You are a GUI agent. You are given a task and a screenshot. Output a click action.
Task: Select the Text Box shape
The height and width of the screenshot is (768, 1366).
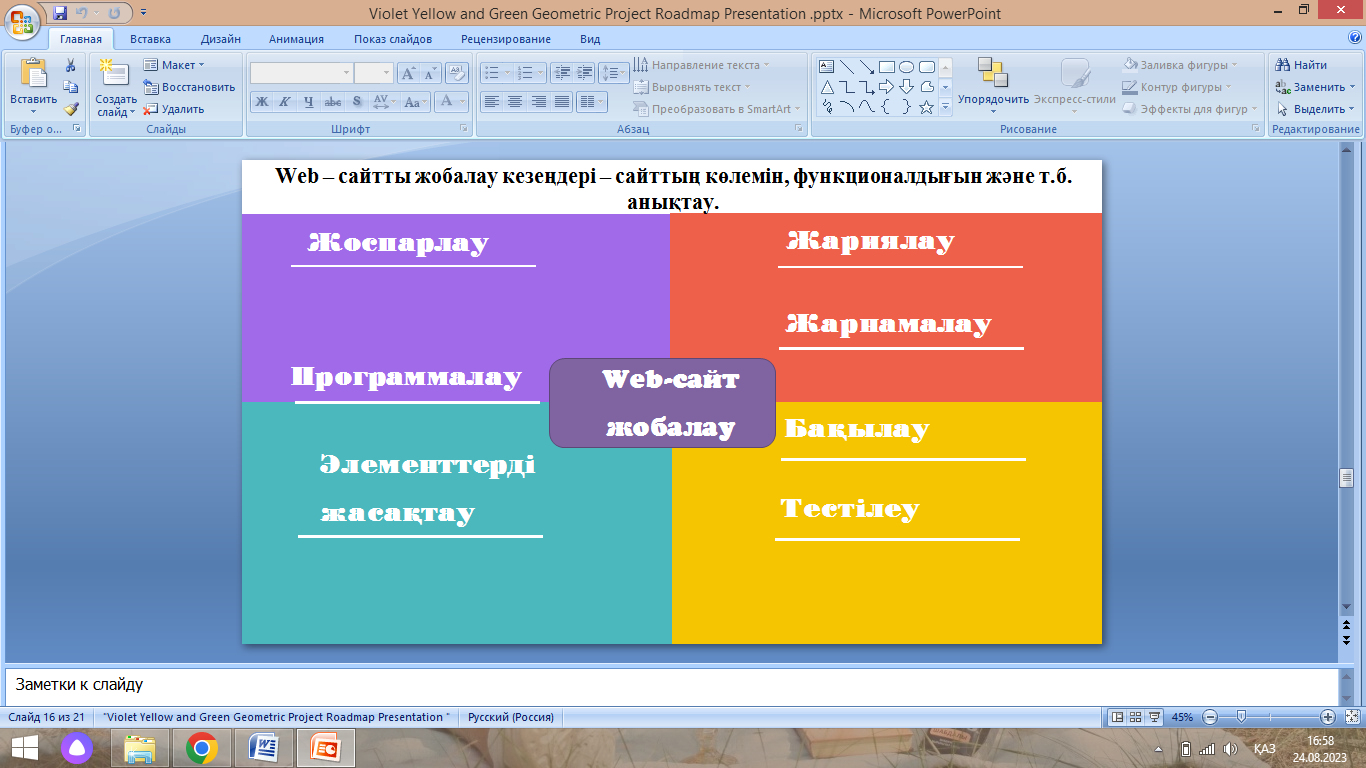(827, 67)
